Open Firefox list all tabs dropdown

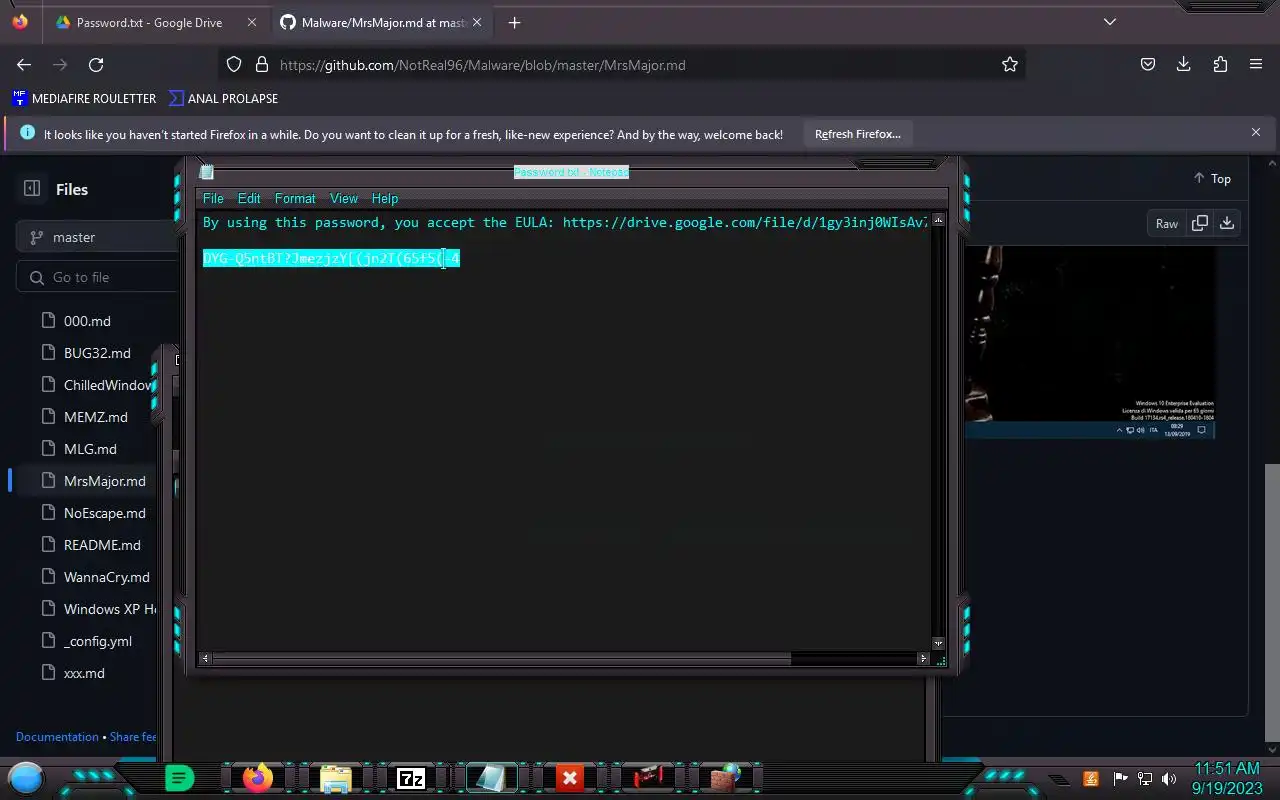click(x=1110, y=22)
